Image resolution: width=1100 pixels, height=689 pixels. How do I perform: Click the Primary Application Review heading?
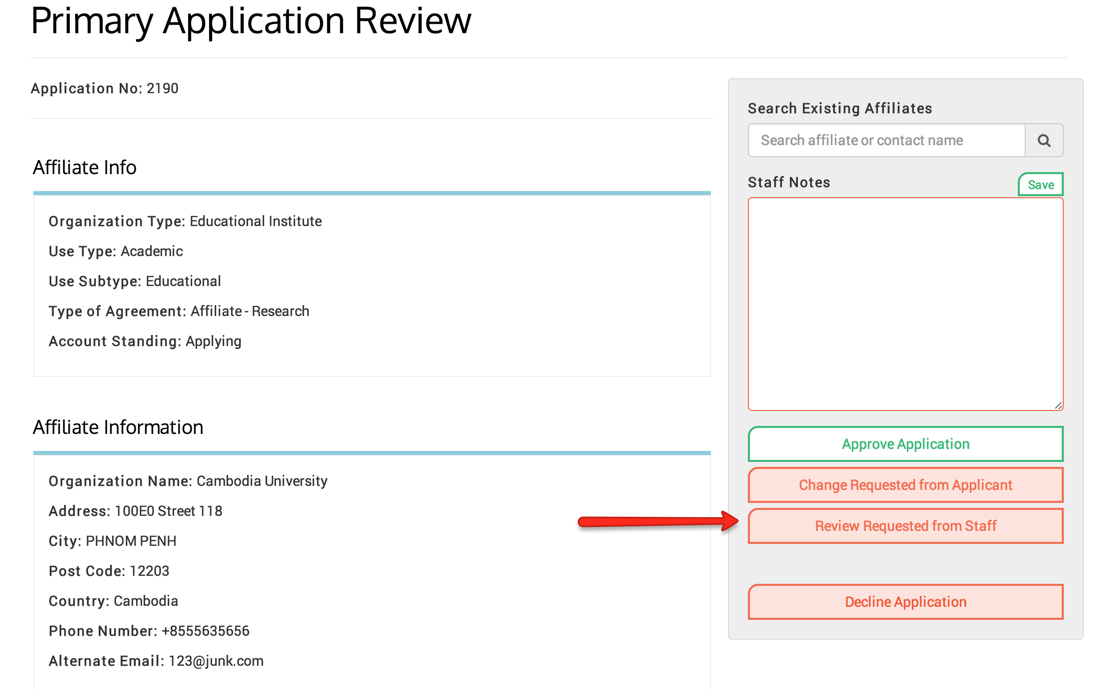tap(251, 20)
